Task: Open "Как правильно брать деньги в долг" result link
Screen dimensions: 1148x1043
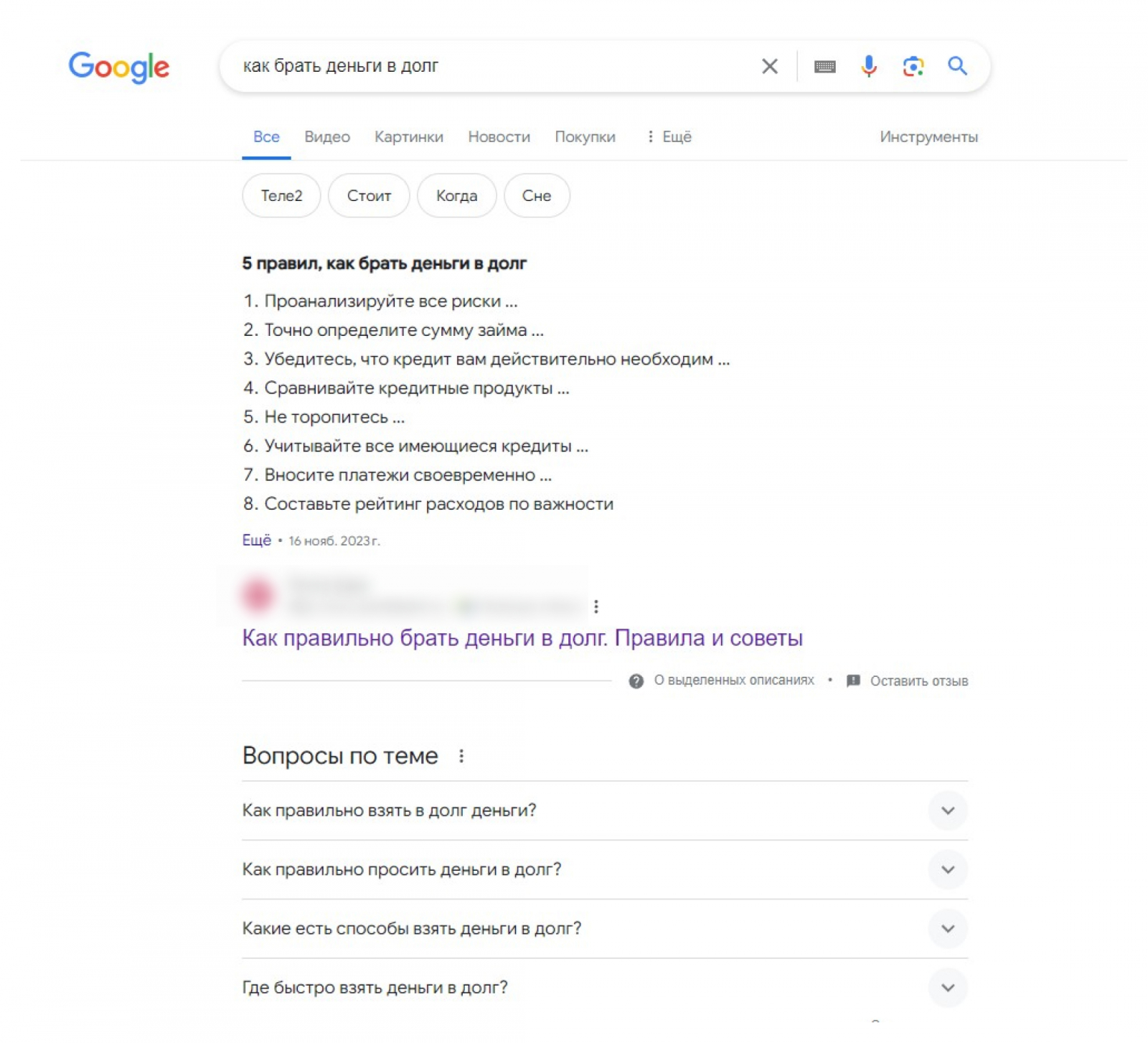Action: (x=522, y=638)
